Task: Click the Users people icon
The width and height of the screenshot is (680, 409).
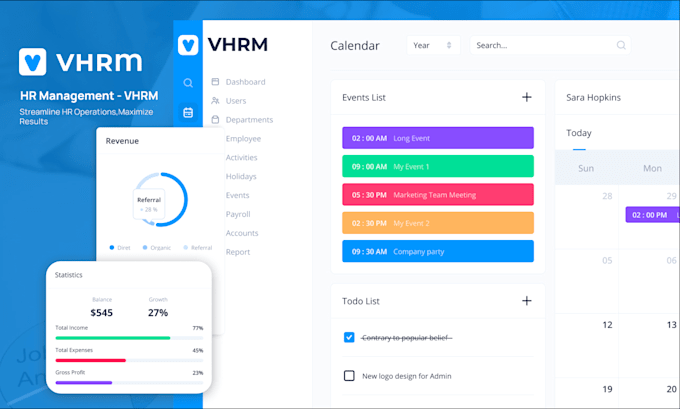Action: [x=215, y=101]
